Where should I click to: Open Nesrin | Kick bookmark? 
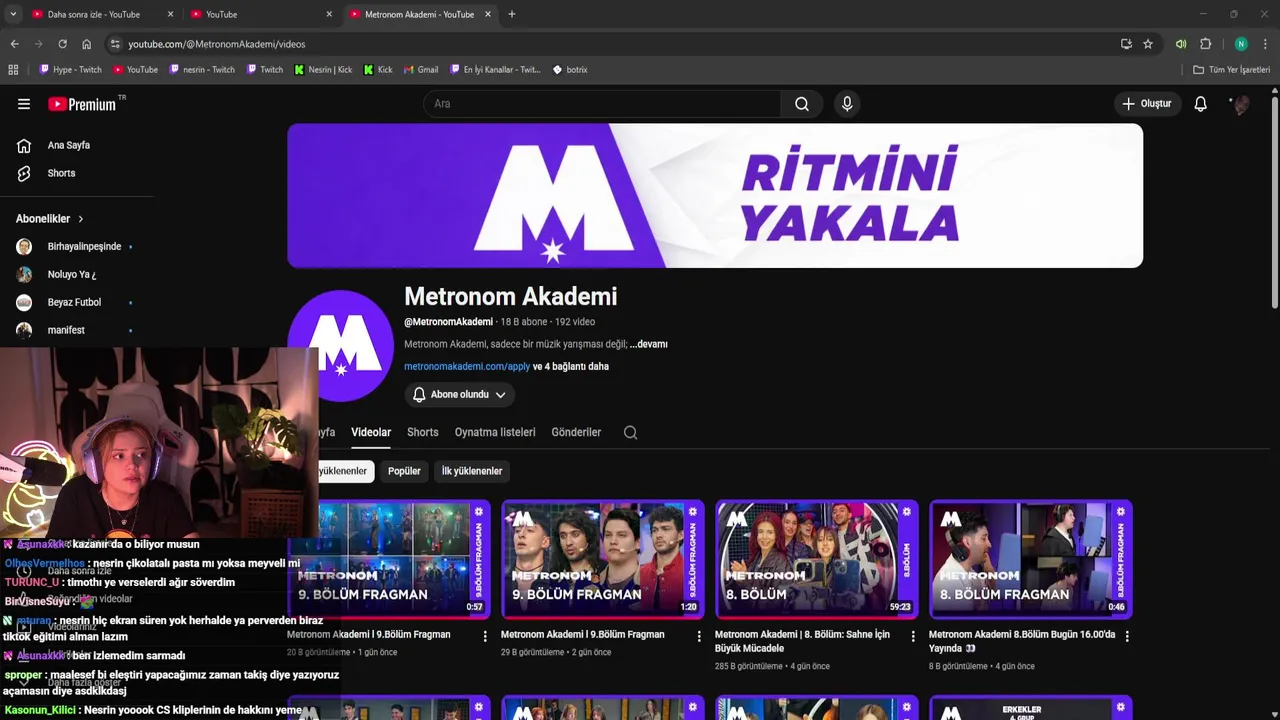point(323,70)
